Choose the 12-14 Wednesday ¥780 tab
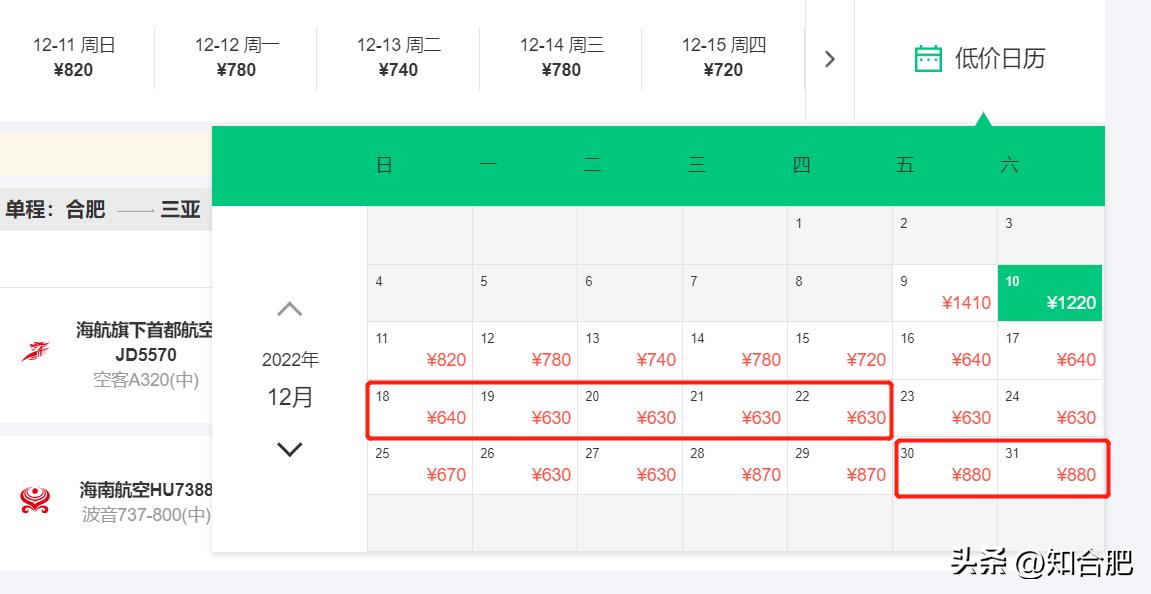This screenshot has width=1151, height=594. click(x=561, y=57)
